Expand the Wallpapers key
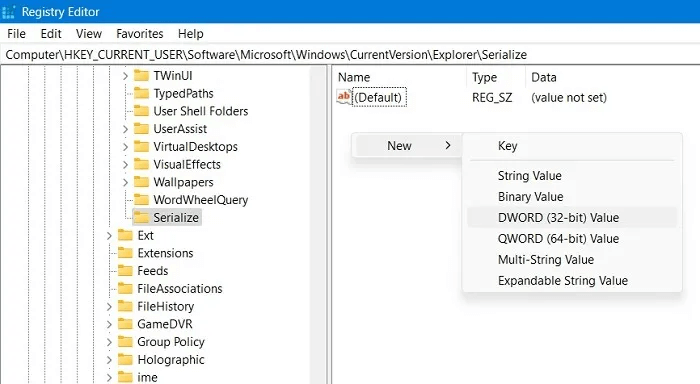 (x=125, y=182)
